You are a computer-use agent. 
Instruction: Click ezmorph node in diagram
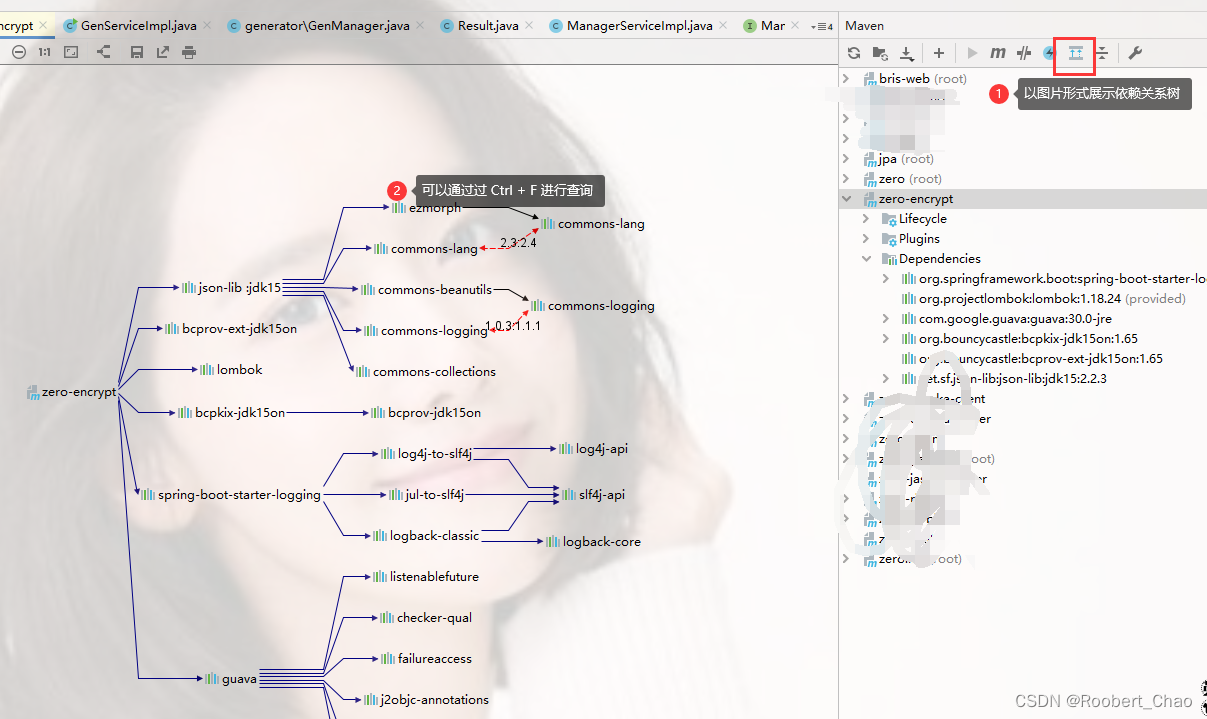(427, 207)
